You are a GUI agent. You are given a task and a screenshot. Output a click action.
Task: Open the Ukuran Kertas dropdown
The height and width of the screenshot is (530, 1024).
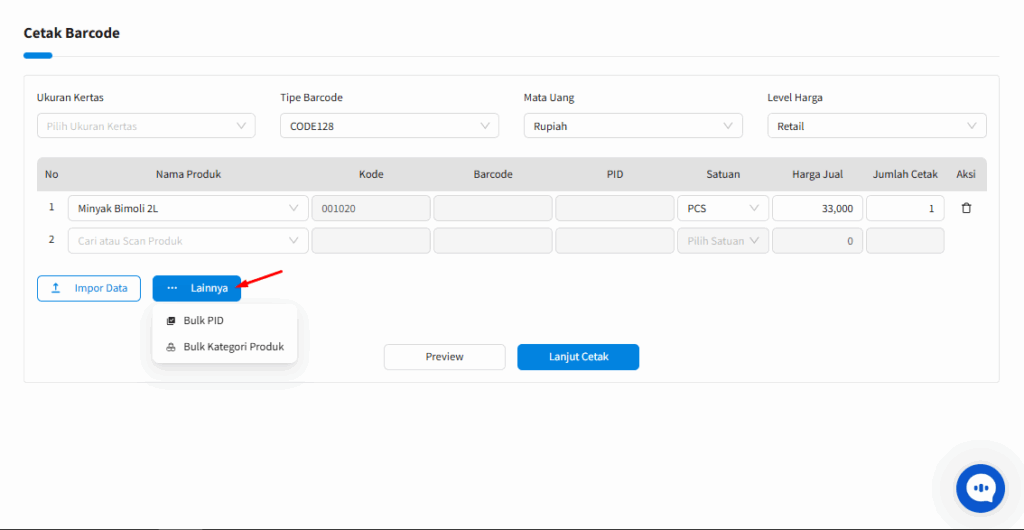click(x=146, y=126)
